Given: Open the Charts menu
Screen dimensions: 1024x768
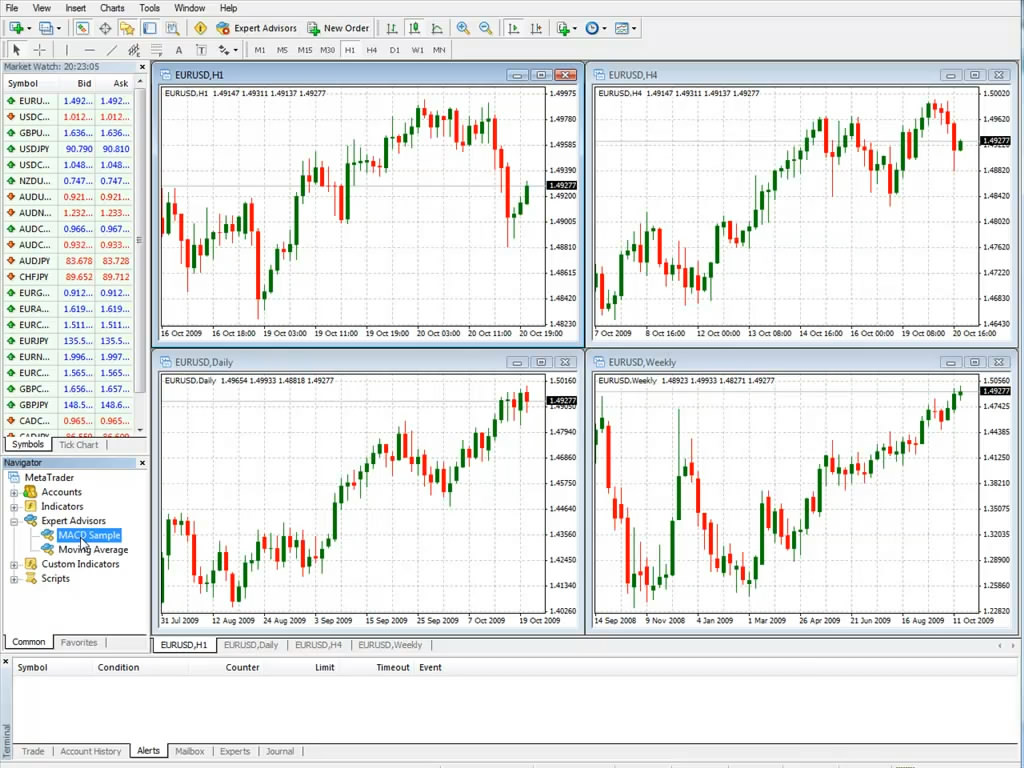Looking at the screenshot, I should point(112,8).
